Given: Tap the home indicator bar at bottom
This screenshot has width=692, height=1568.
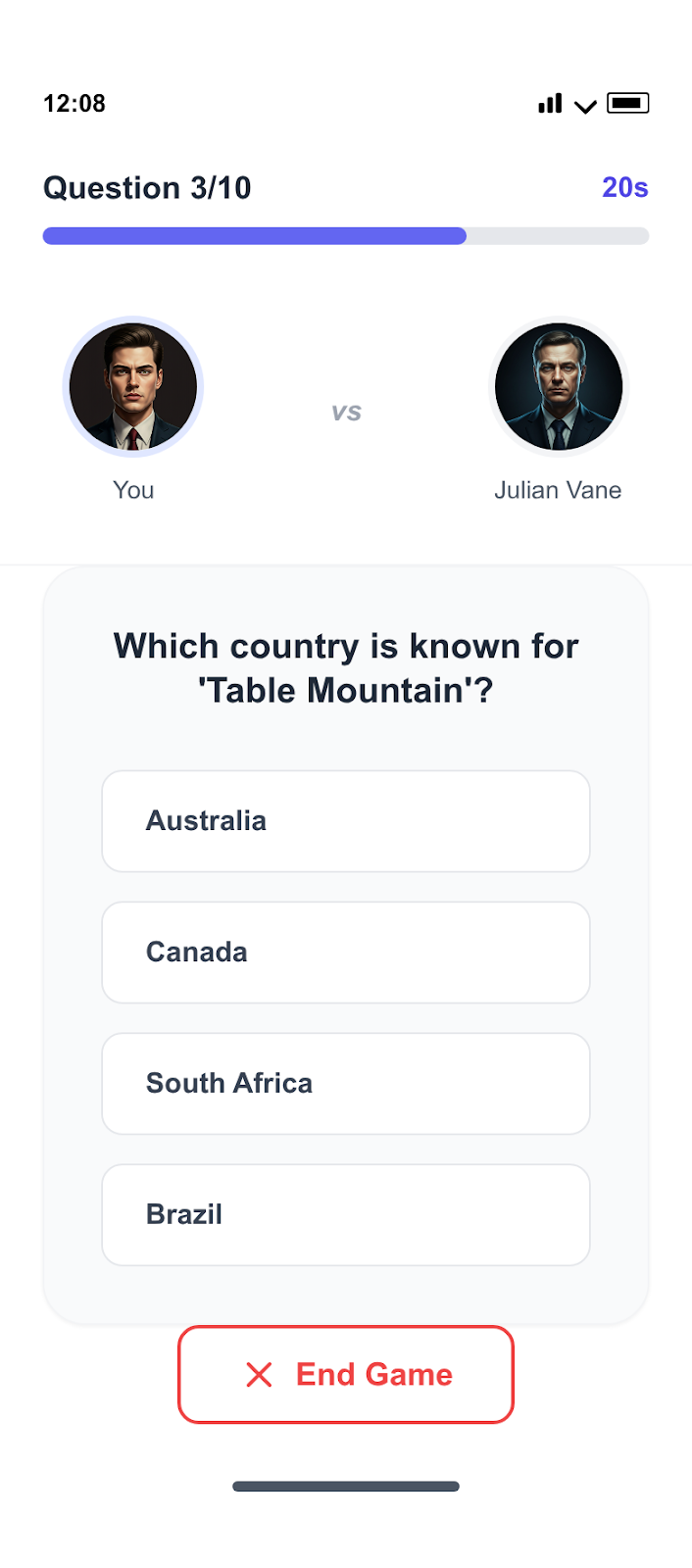Looking at the screenshot, I should (346, 1487).
